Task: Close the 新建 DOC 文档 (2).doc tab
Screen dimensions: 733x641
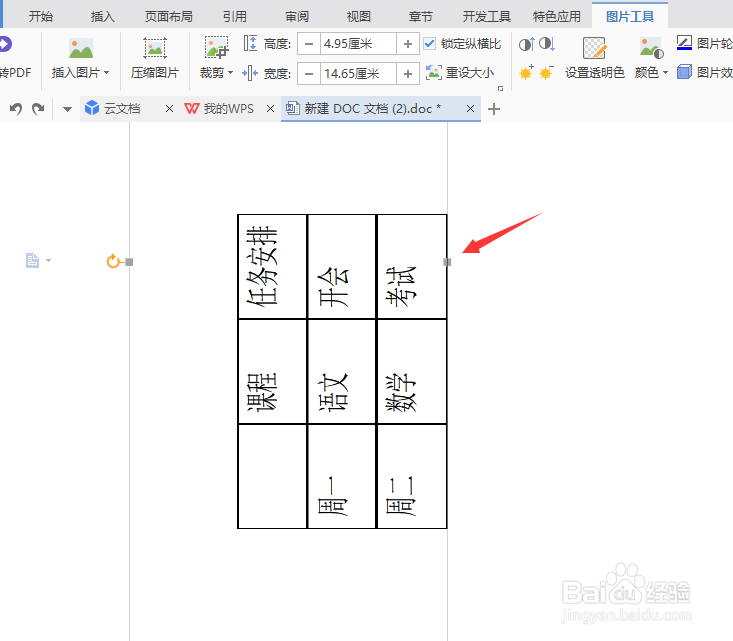Action: [470, 109]
